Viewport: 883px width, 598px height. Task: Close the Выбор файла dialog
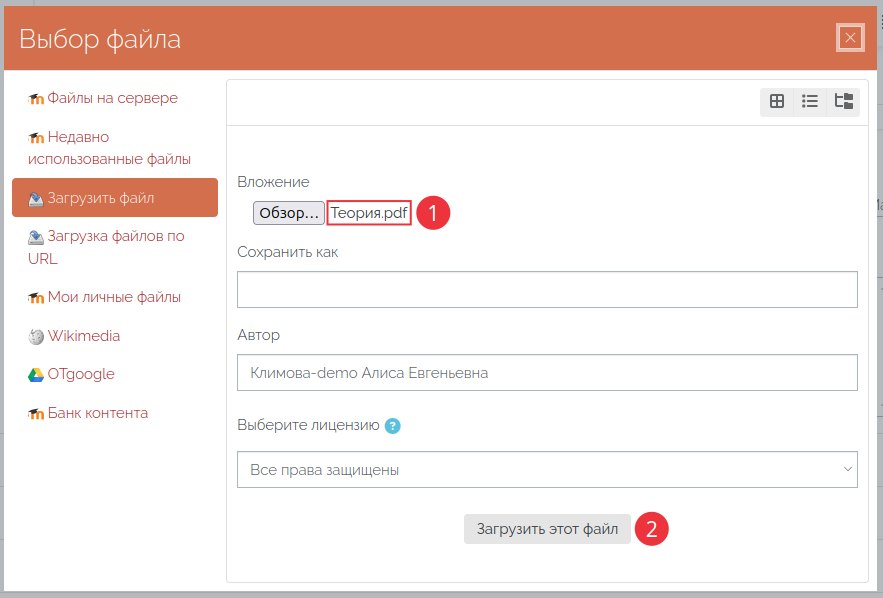click(850, 38)
